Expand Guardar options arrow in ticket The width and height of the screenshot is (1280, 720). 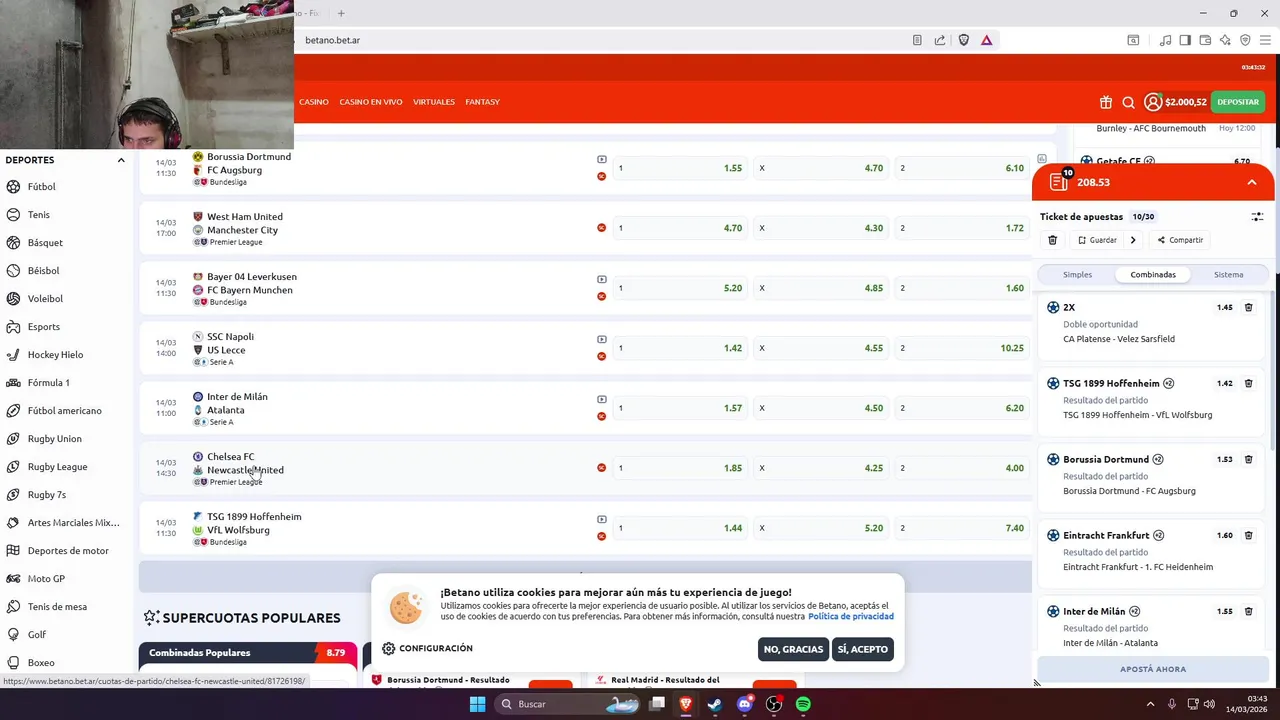click(x=1132, y=240)
